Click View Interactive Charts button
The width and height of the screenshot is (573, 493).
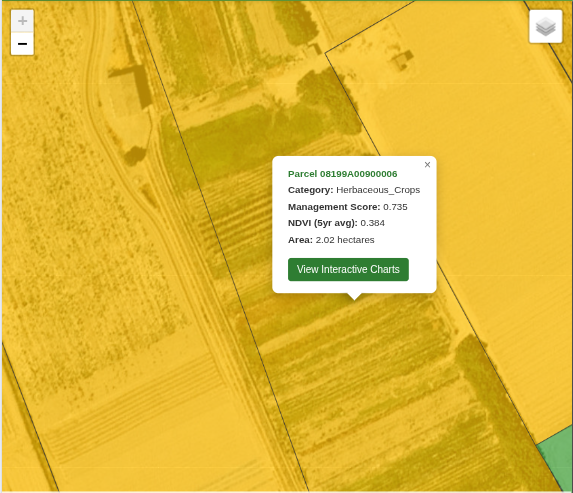point(348,269)
